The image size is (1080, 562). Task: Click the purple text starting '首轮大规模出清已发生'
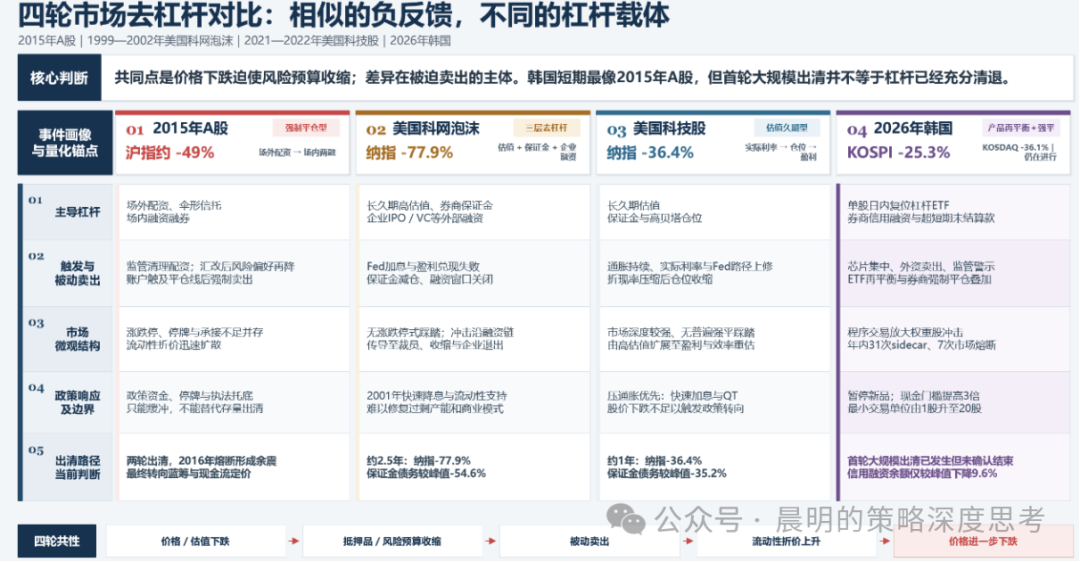click(930, 467)
